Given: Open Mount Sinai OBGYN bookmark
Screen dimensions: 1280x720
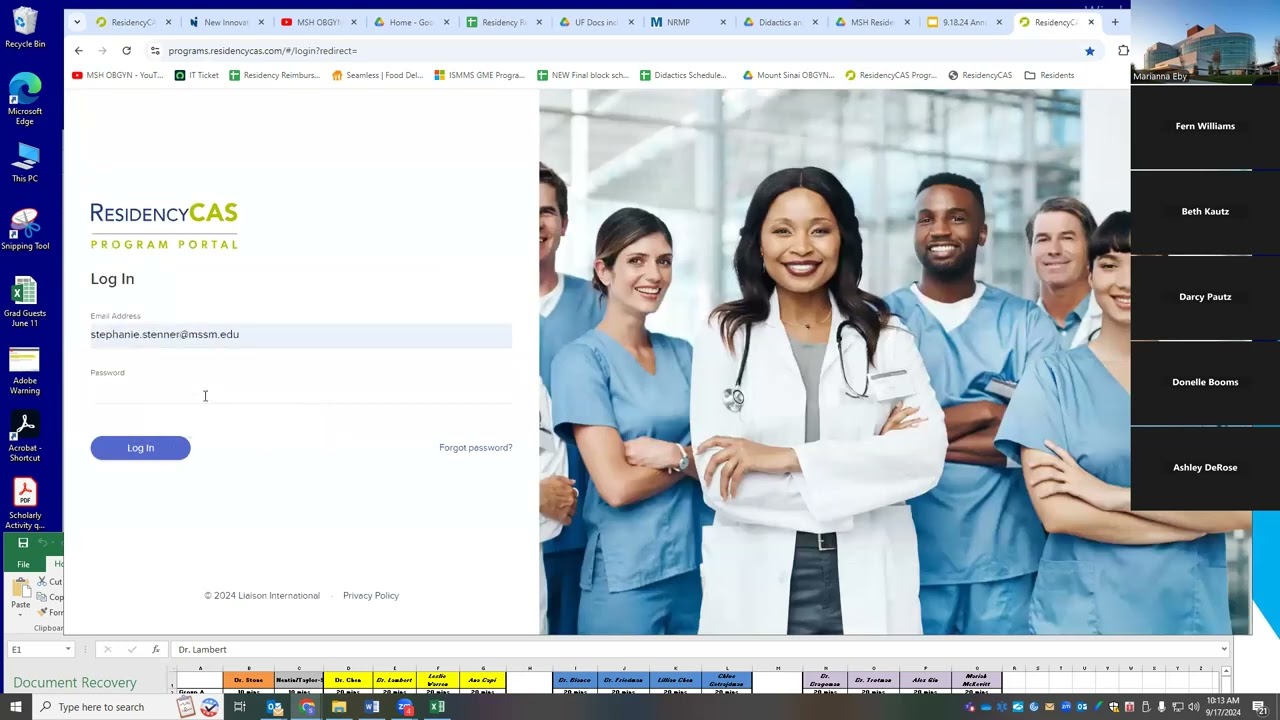Looking at the screenshot, I should pyautogui.click(x=788, y=75).
